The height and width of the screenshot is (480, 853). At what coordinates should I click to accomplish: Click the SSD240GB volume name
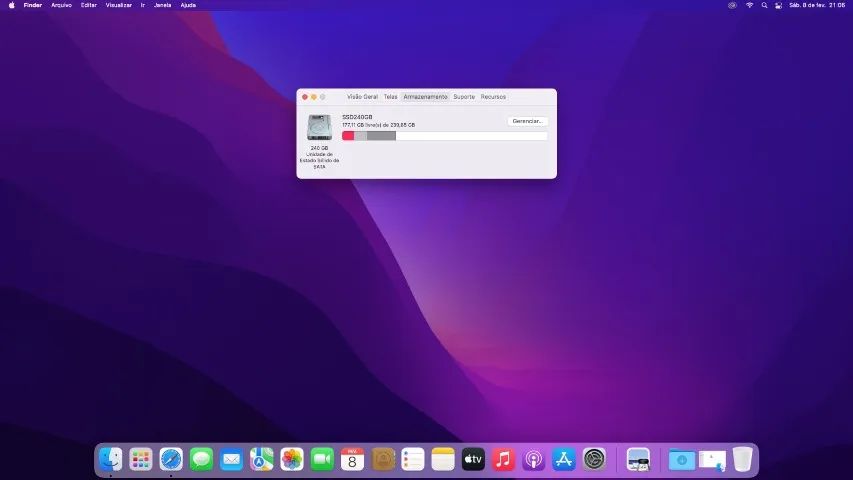(357, 117)
